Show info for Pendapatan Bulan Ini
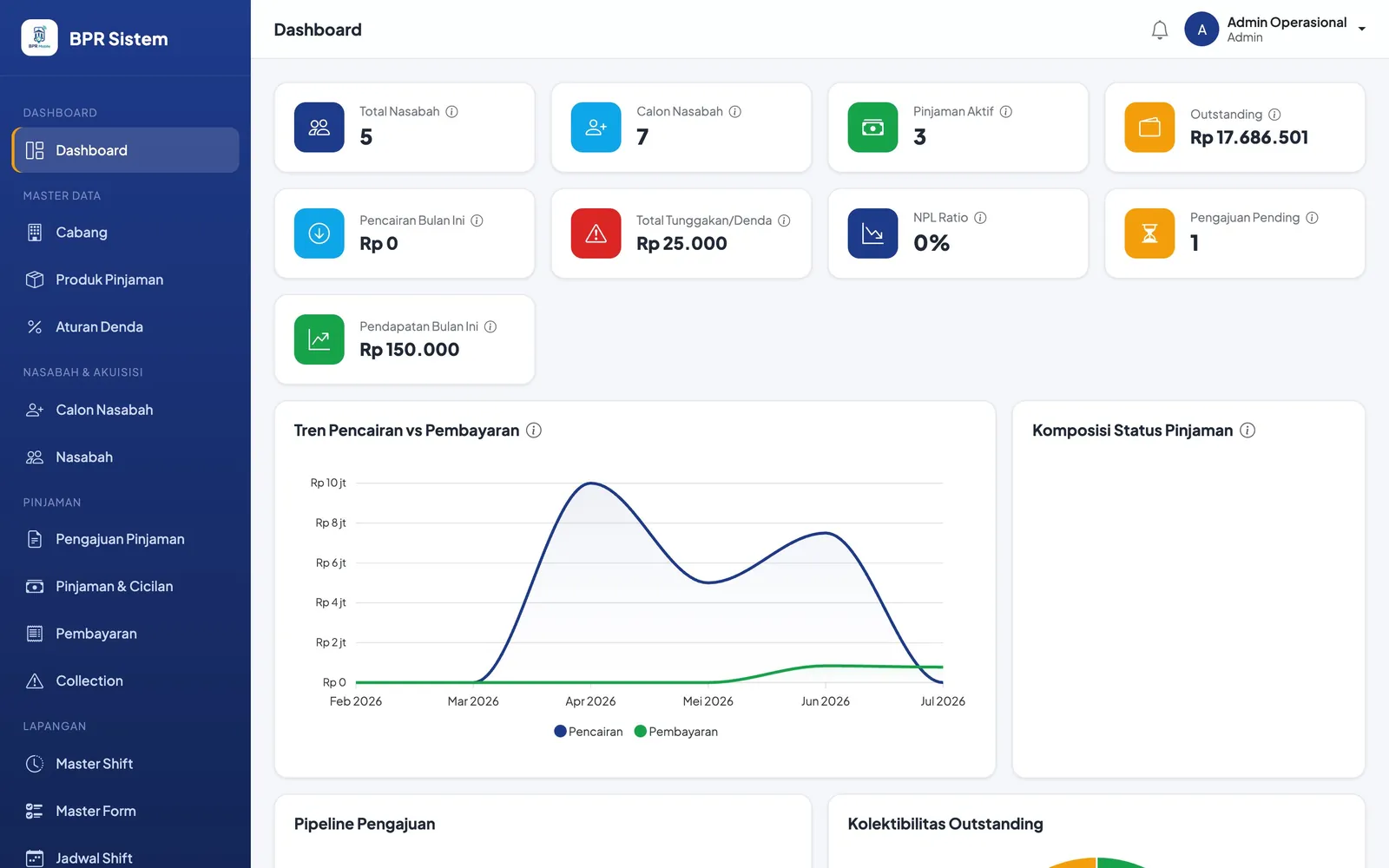The width and height of the screenshot is (1389, 868). (x=490, y=326)
